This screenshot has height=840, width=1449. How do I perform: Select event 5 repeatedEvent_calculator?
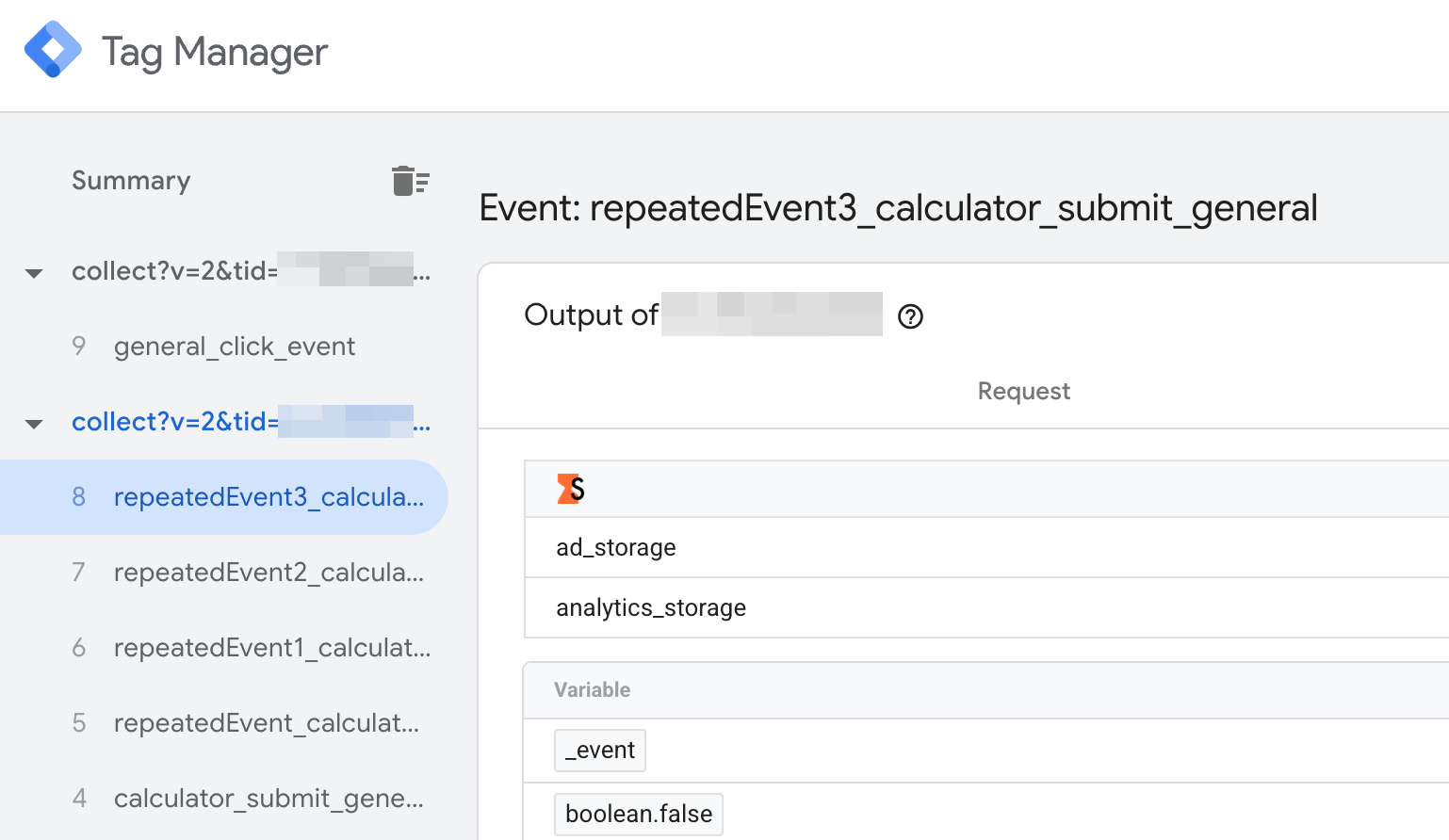pos(266,723)
